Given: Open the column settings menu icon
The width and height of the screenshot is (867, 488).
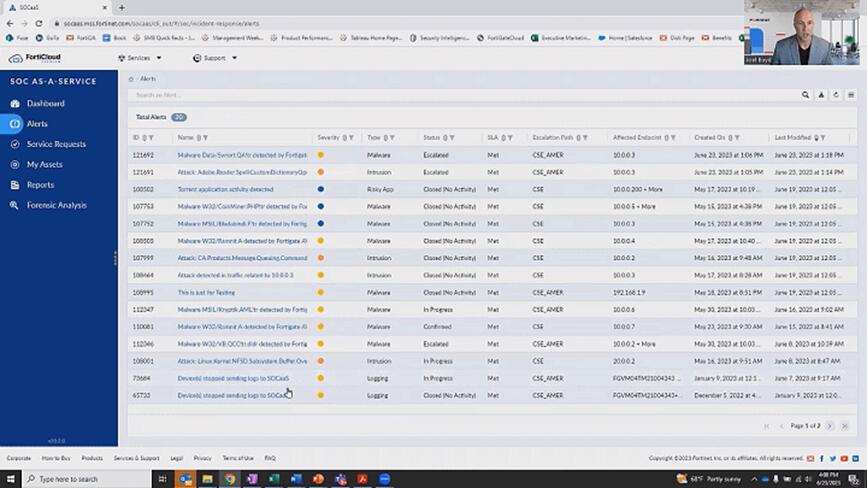Looking at the screenshot, I should [851, 95].
